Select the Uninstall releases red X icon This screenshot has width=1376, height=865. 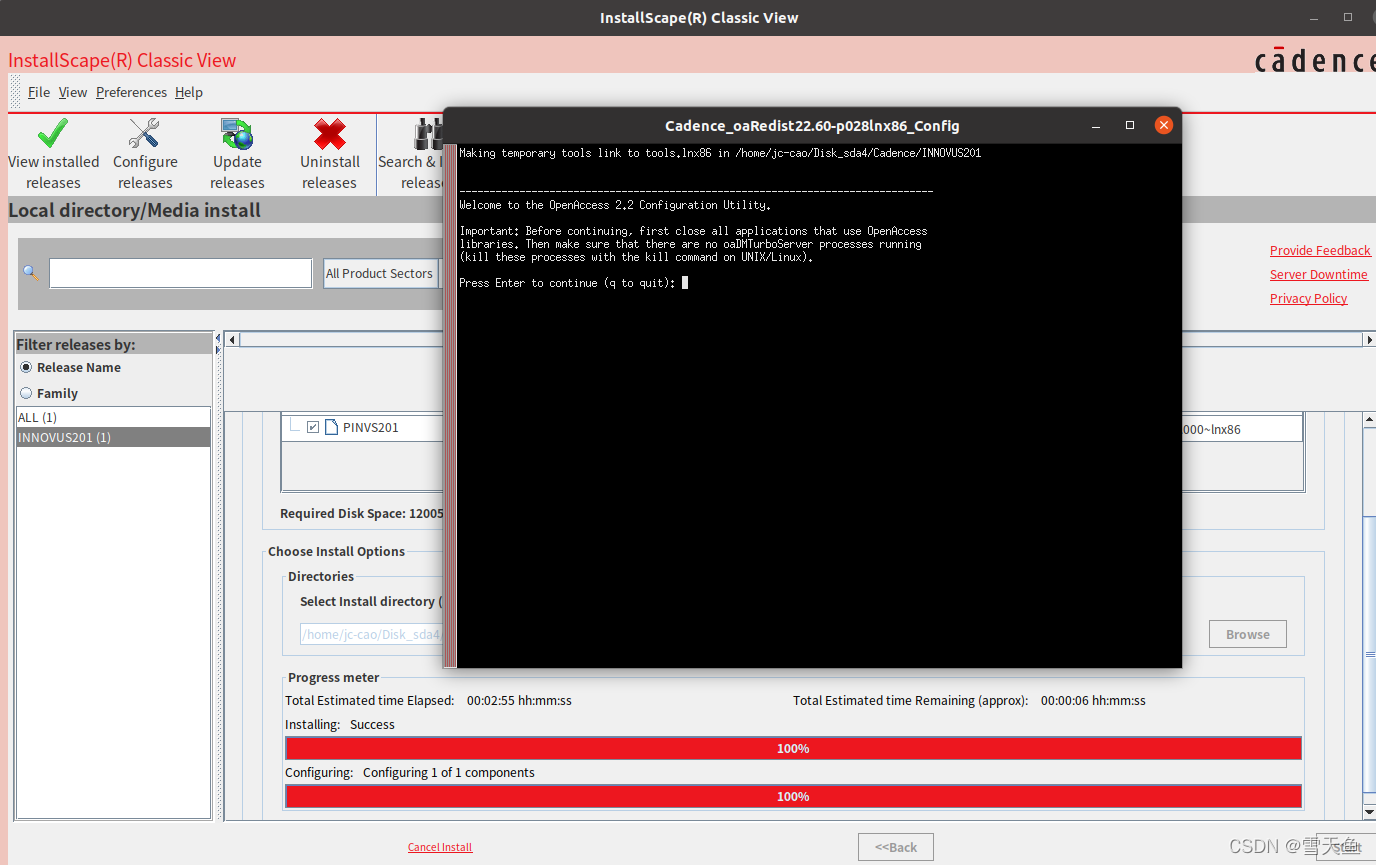329,133
